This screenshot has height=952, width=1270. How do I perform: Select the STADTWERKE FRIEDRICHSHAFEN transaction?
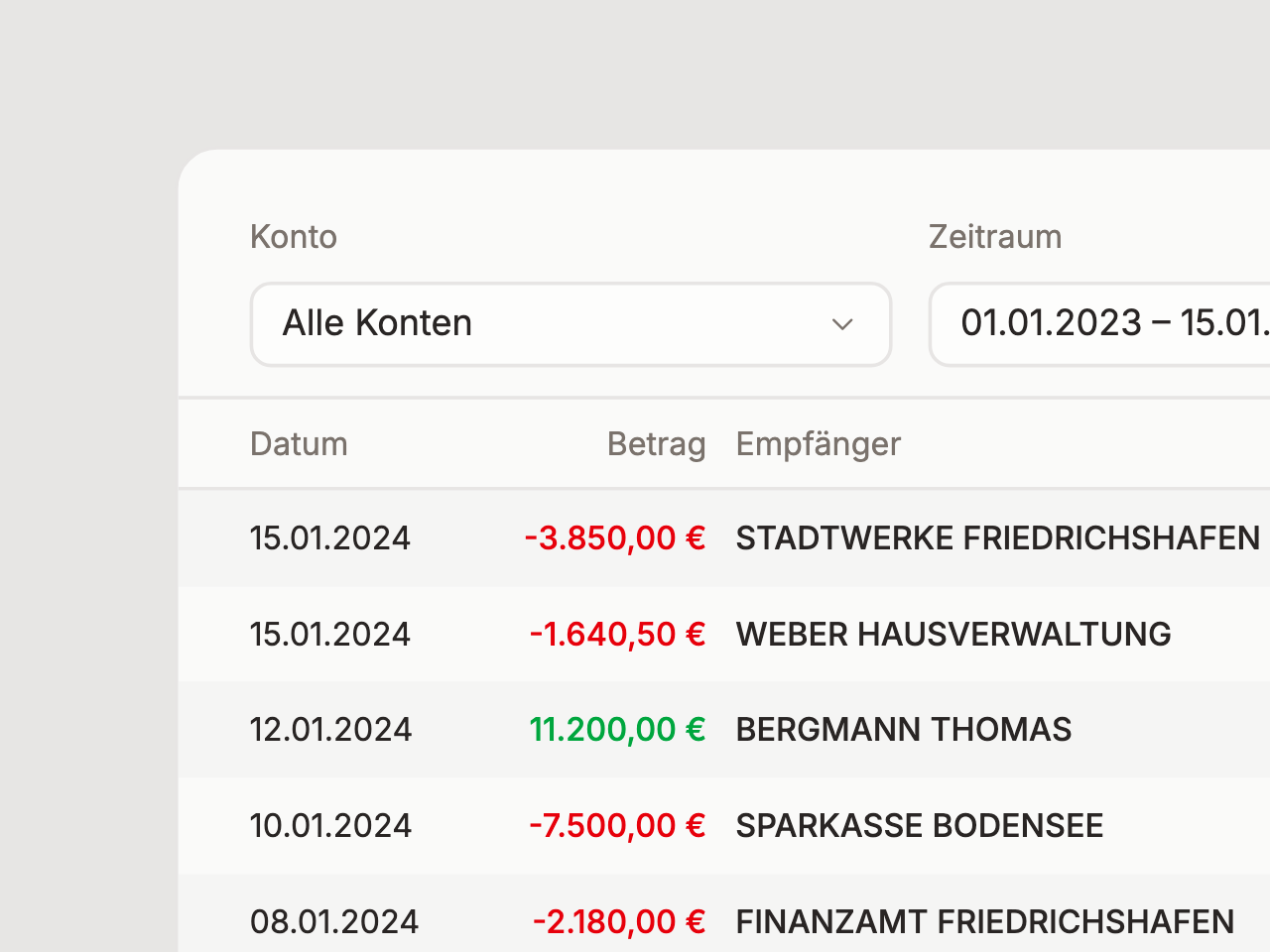pos(997,537)
